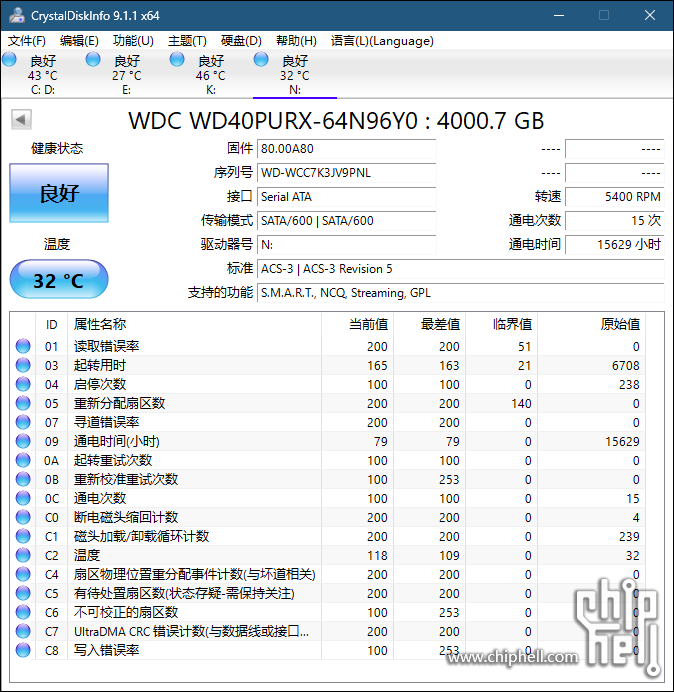
Task: Click the CrystalDiskInfo app icon in title bar
Action: [x=17, y=15]
